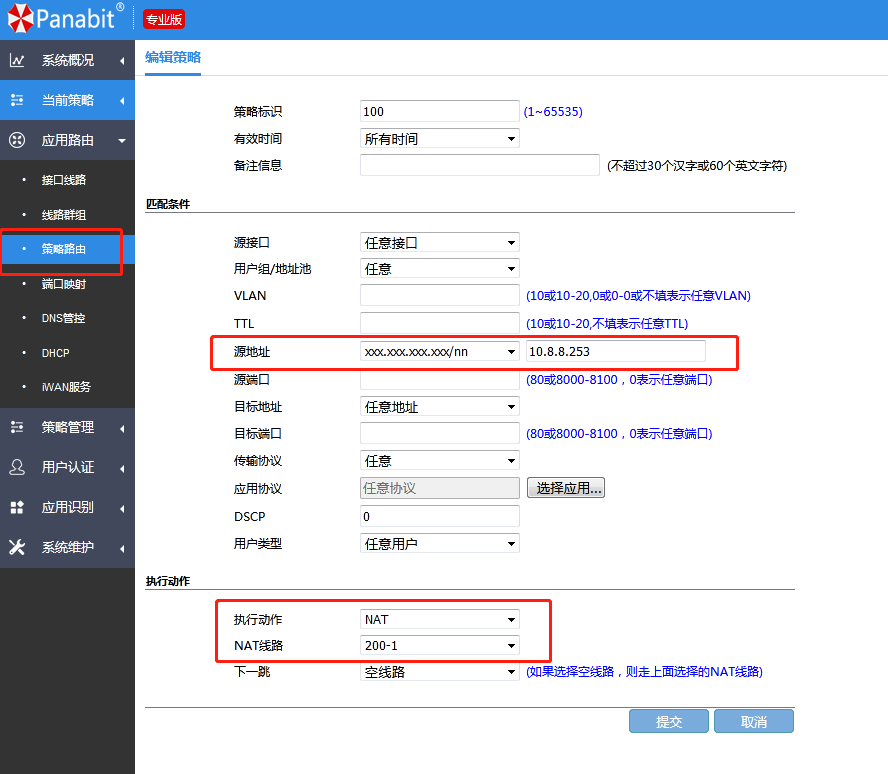Select 端口映射 in the sidebar
The height and width of the screenshot is (774, 888).
[x=64, y=284]
